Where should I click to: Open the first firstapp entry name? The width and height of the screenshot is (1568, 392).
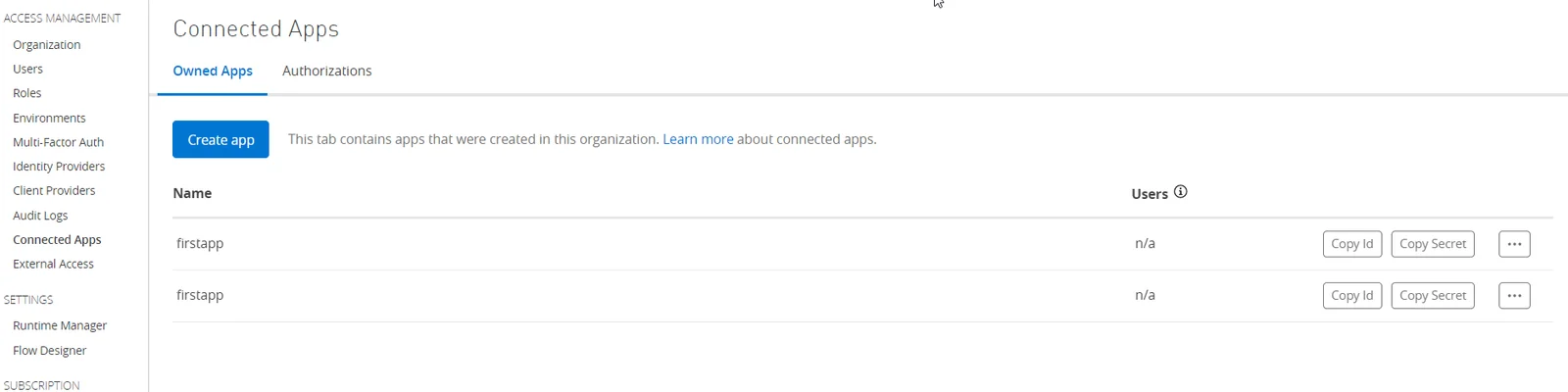(x=200, y=243)
